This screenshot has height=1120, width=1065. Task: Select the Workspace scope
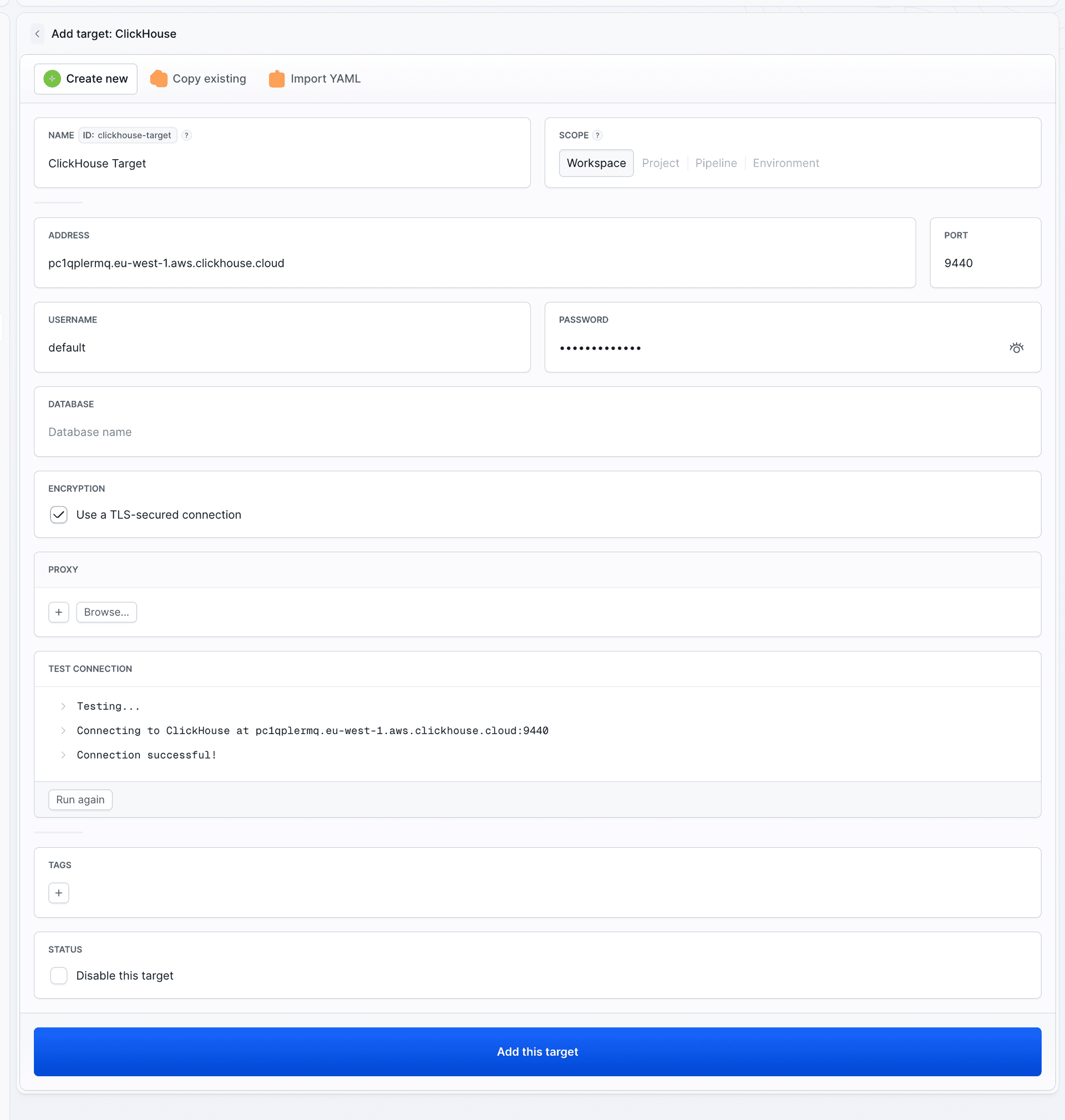[596, 164]
